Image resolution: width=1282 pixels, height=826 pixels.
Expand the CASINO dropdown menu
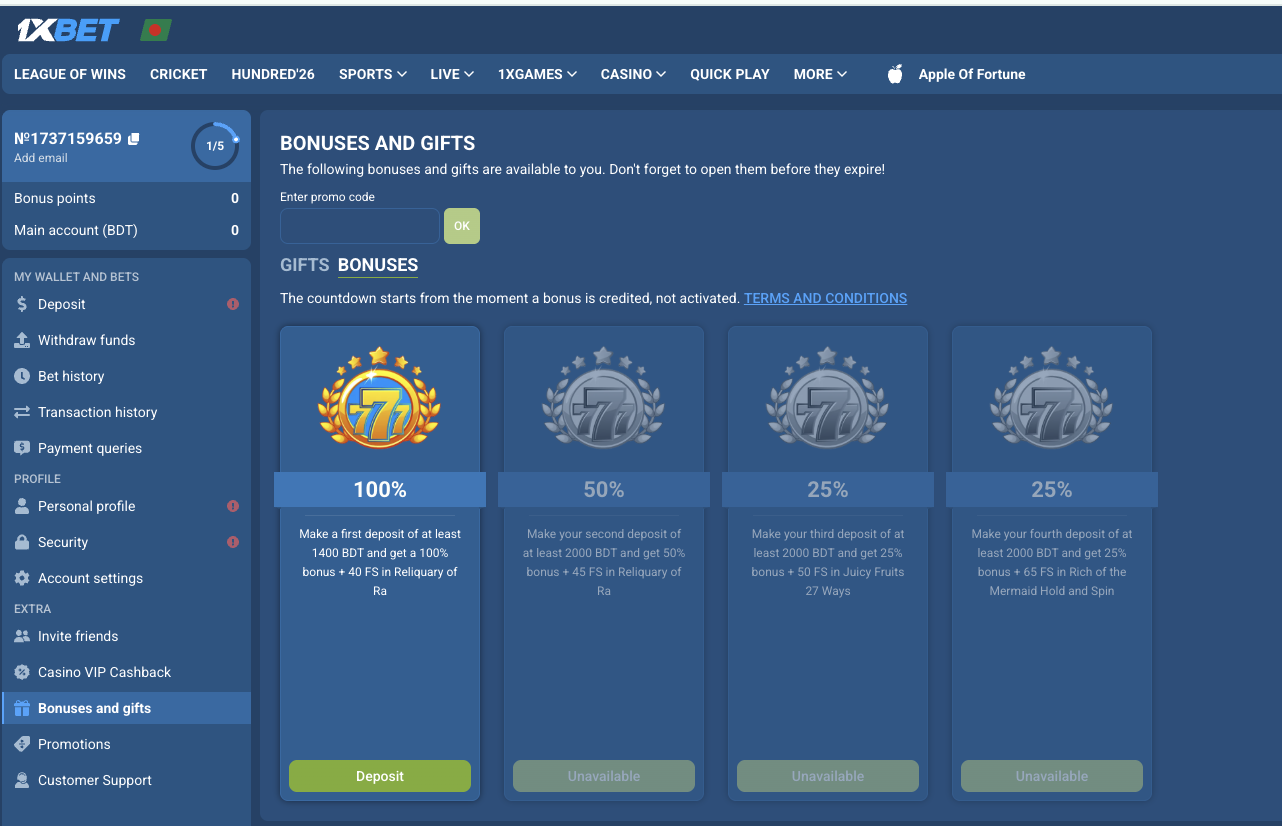point(633,74)
